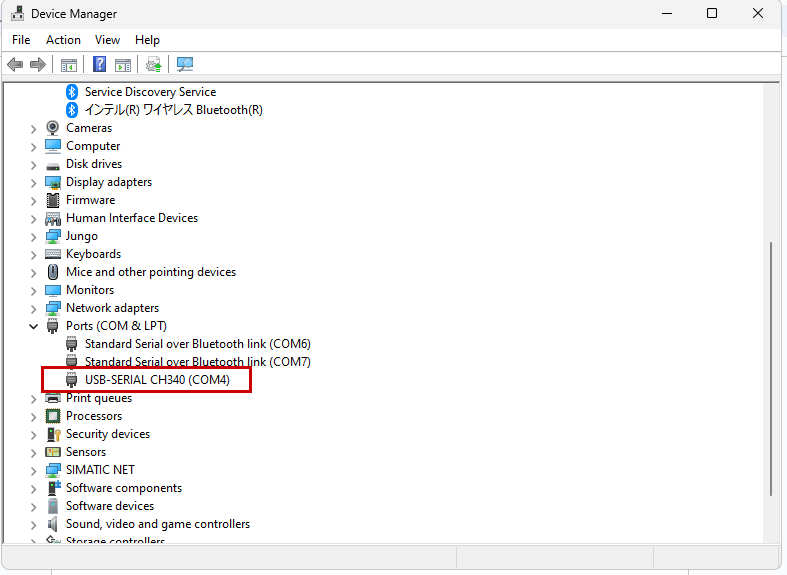Click Show/Hide Console Tree toolbar icon

[x=69, y=64]
